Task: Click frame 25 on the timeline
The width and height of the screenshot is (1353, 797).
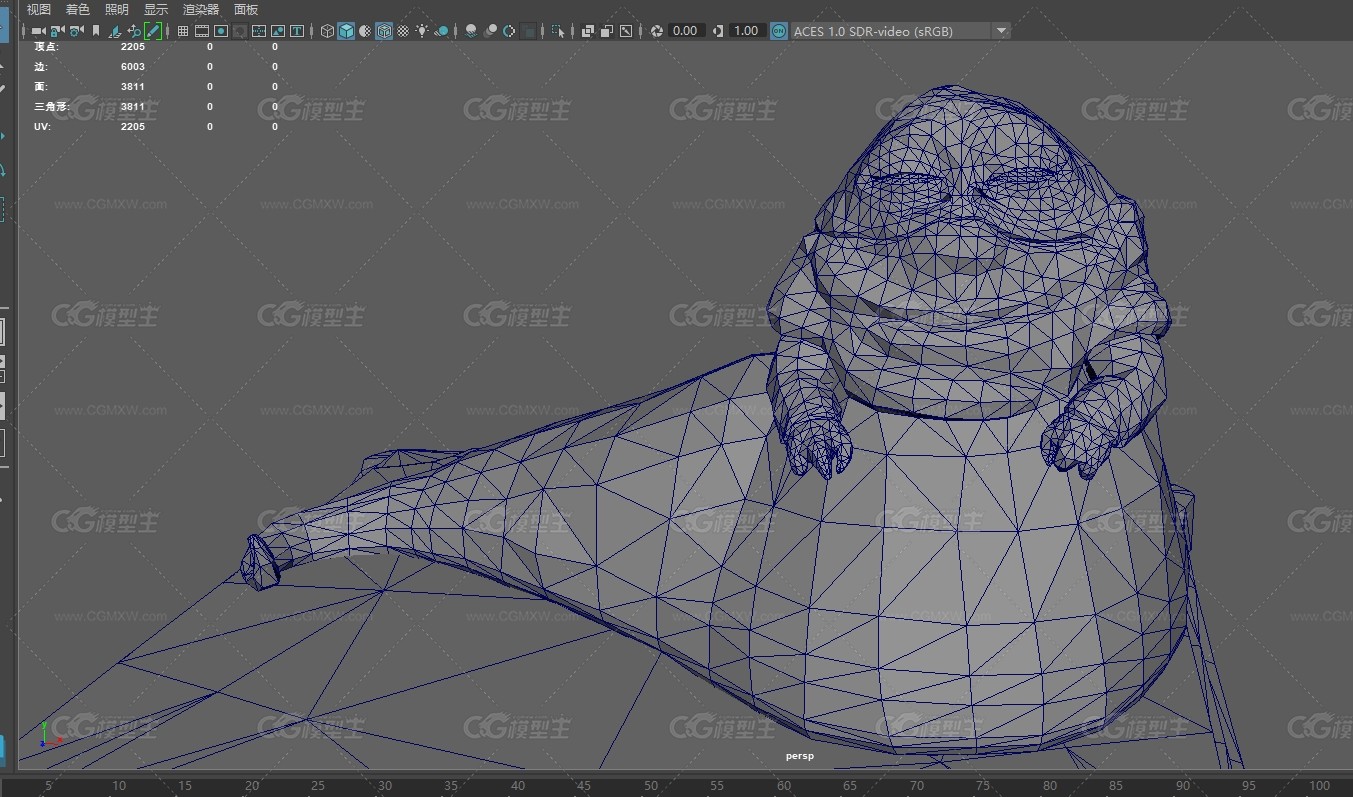Action: click(318, 786)
